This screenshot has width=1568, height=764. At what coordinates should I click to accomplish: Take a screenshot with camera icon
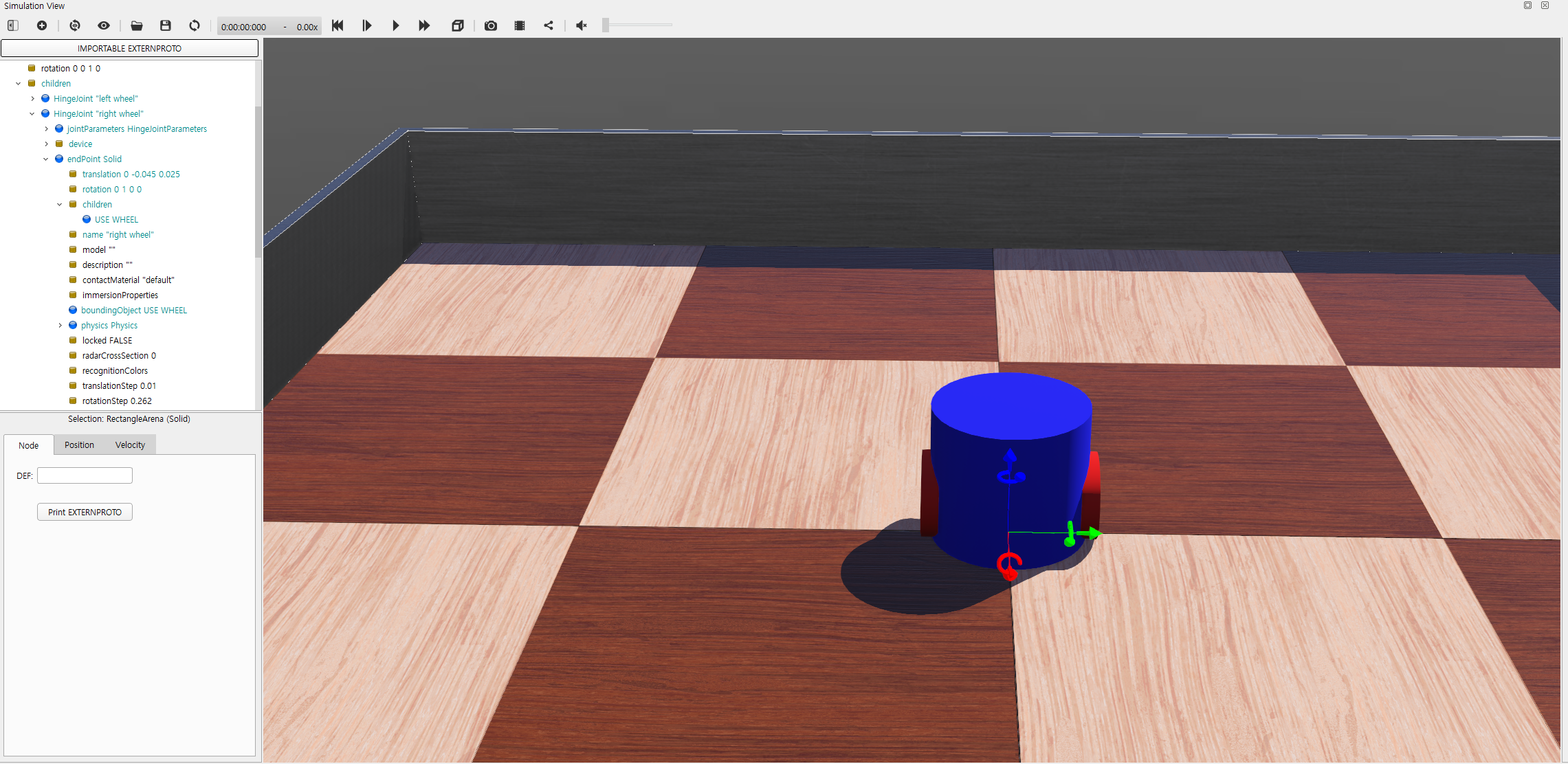pos(491,25)
